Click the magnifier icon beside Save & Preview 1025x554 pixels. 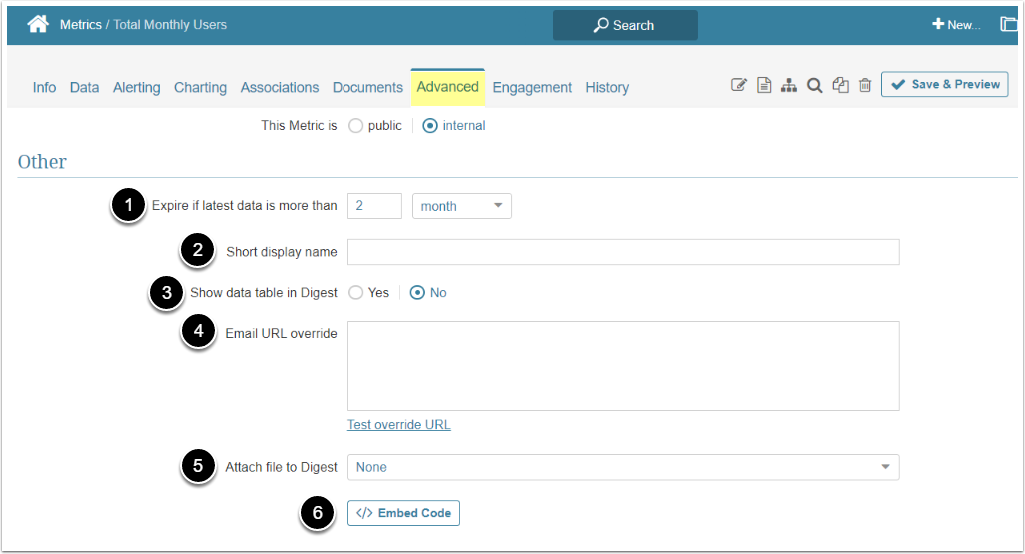[815, 86]
